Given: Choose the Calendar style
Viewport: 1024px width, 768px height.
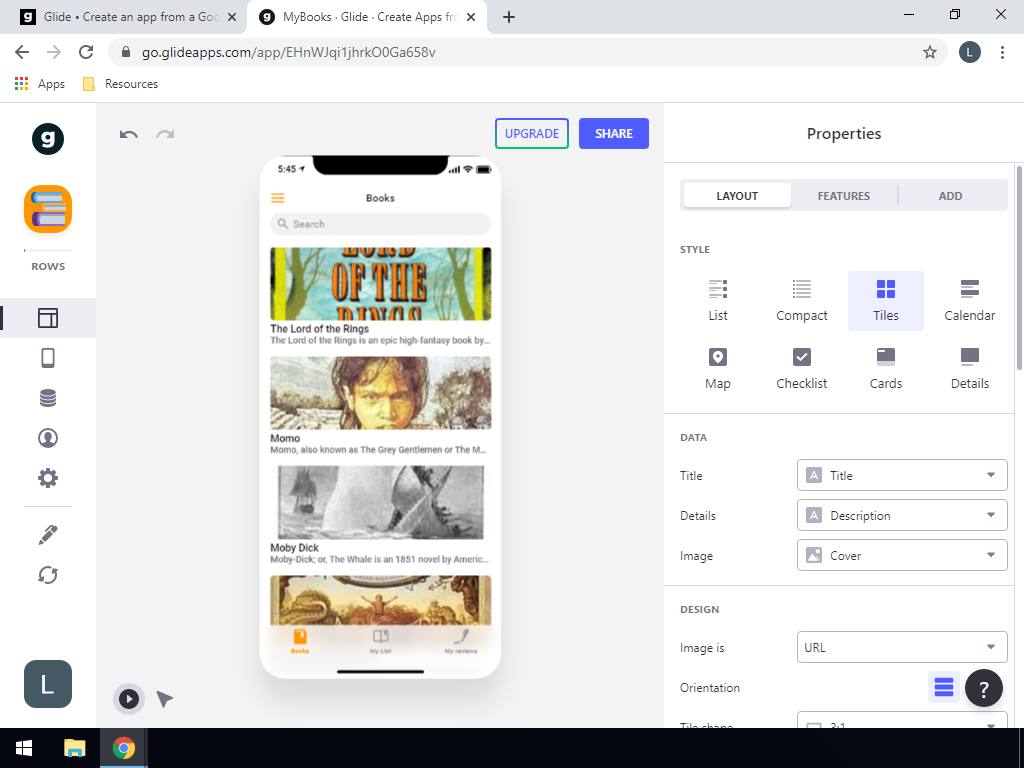Looking at the screenshot, I should (970, 300).
